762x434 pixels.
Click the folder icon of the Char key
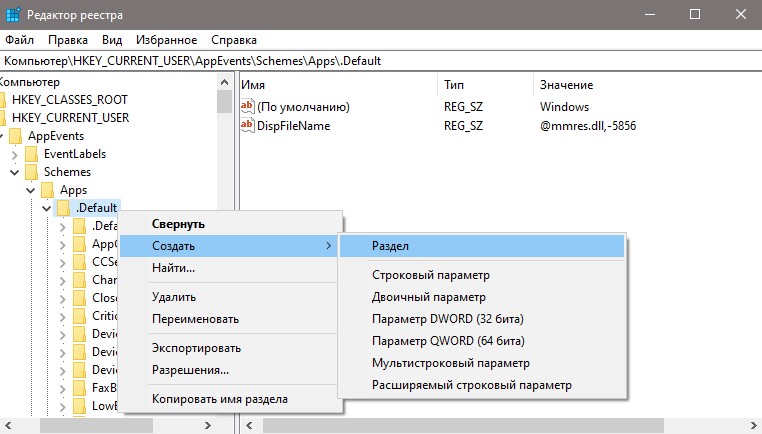click(80, 280)
